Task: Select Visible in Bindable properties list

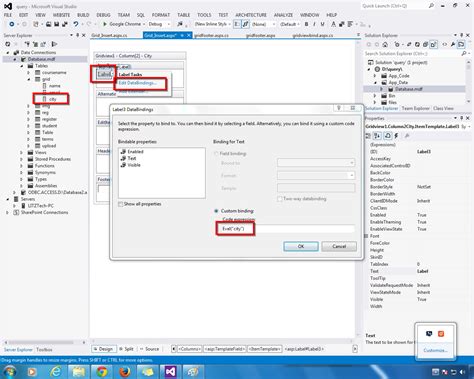Action: coord(134,165)
